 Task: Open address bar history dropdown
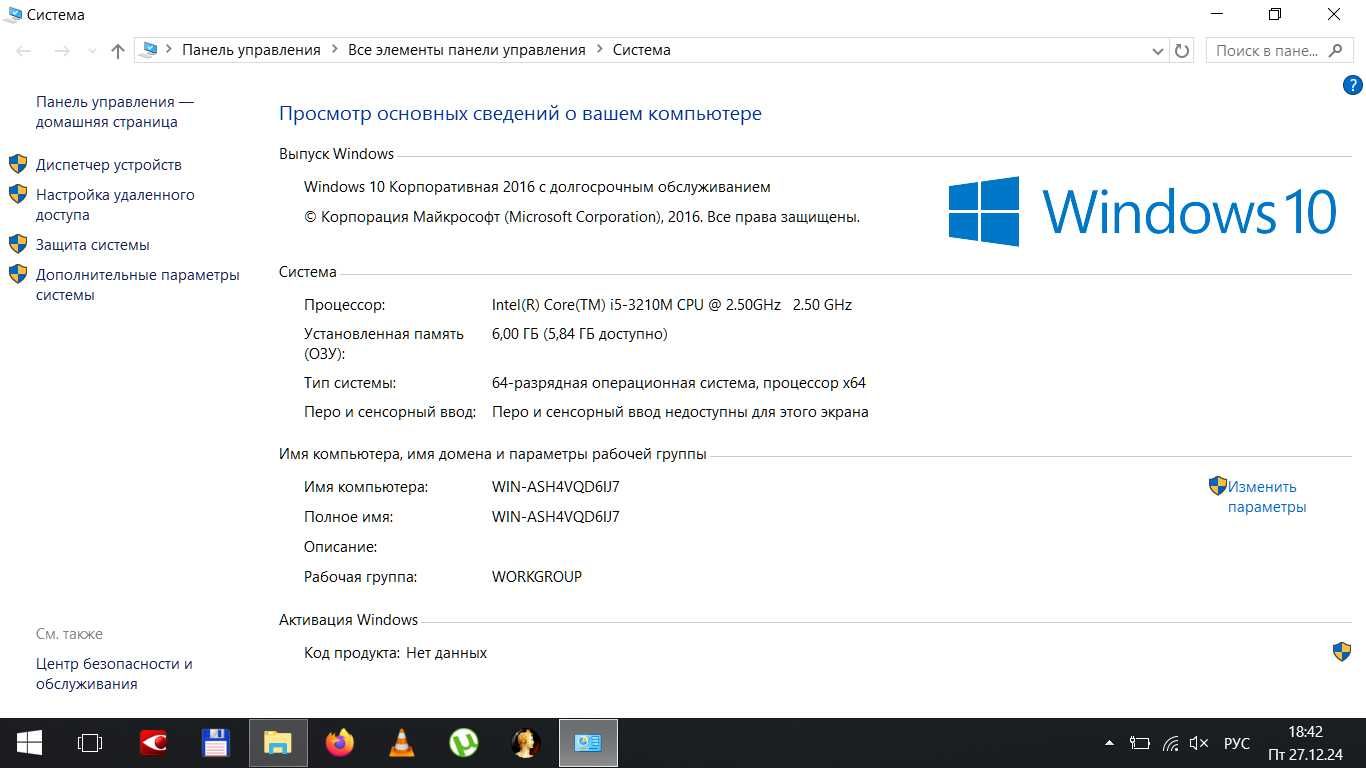pyautogui.click(x=1158, y=51)
